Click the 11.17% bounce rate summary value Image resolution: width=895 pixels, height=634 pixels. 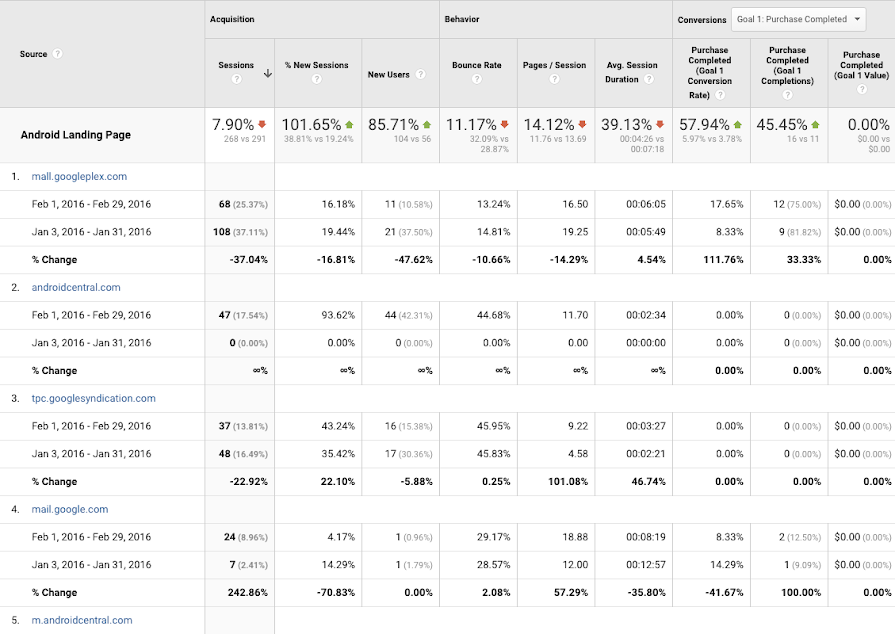[471, 124]
